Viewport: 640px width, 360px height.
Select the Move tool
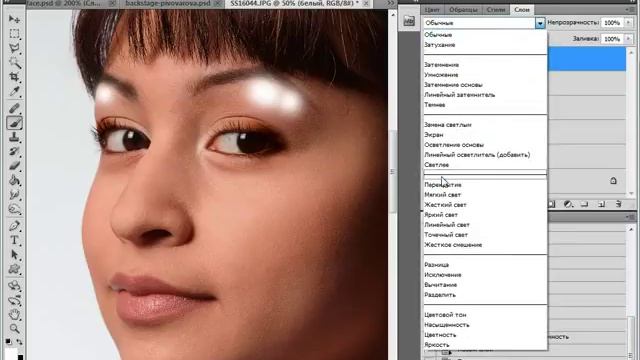(14, 19)
